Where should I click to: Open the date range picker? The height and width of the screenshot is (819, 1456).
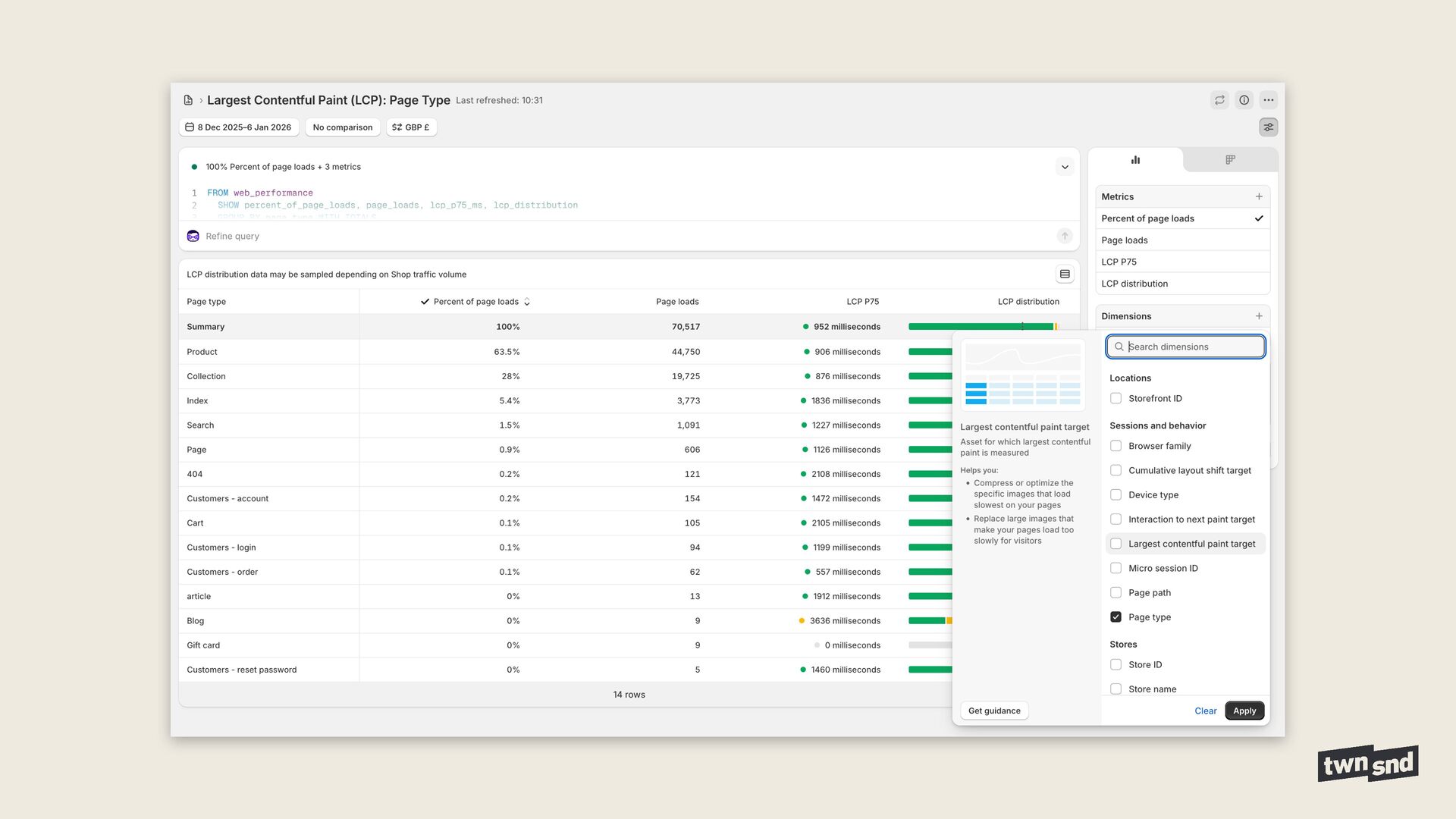tap(239, 127)
